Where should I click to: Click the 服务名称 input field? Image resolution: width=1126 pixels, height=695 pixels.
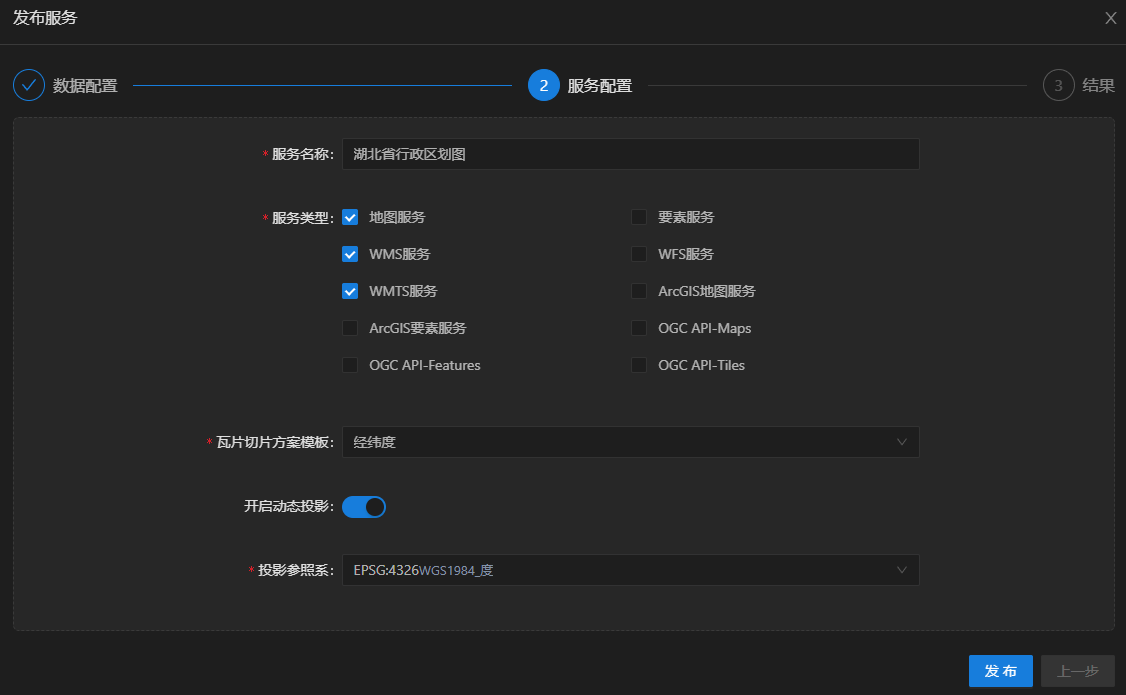point(630,155)
